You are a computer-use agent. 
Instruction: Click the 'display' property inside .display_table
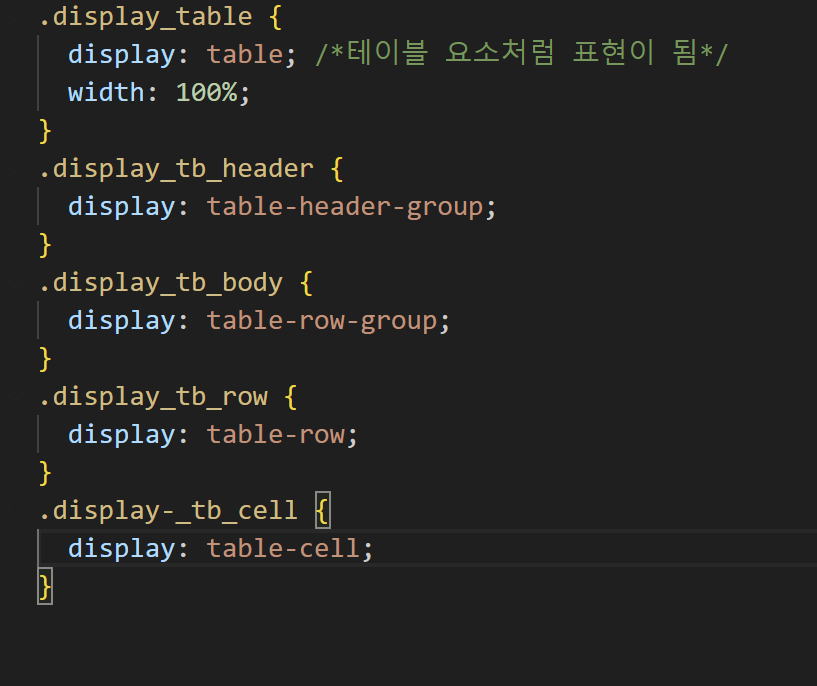(121, 56)
